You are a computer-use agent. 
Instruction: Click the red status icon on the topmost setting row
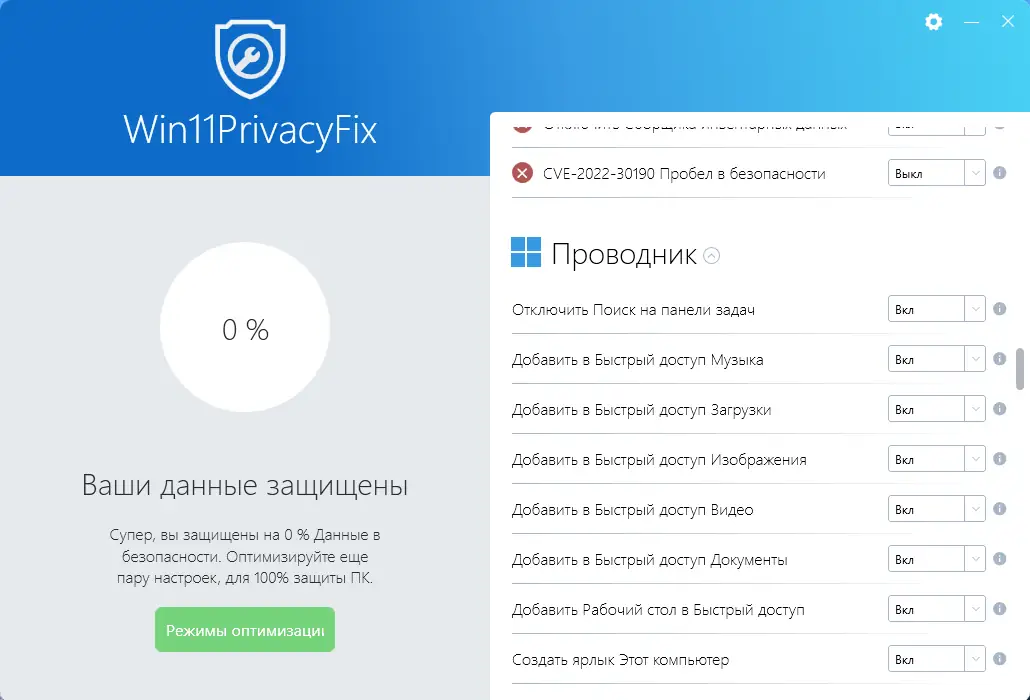coord(521,124)
